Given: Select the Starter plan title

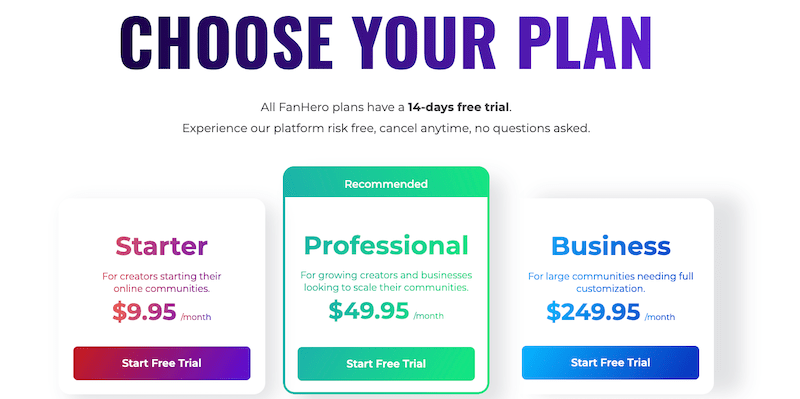Looking at the screenshot, I should 161,246.
